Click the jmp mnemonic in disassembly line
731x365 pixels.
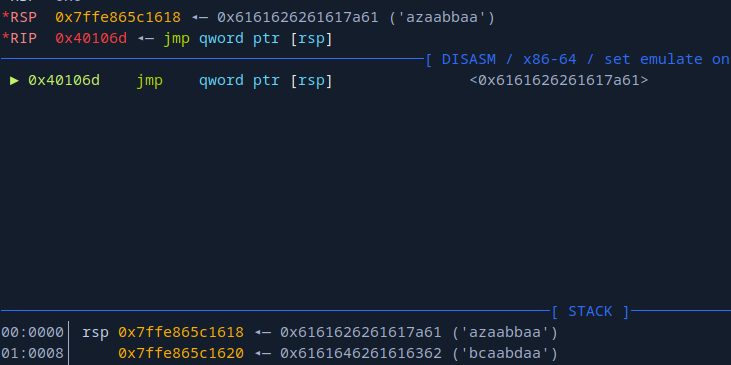tap(150, 81)
